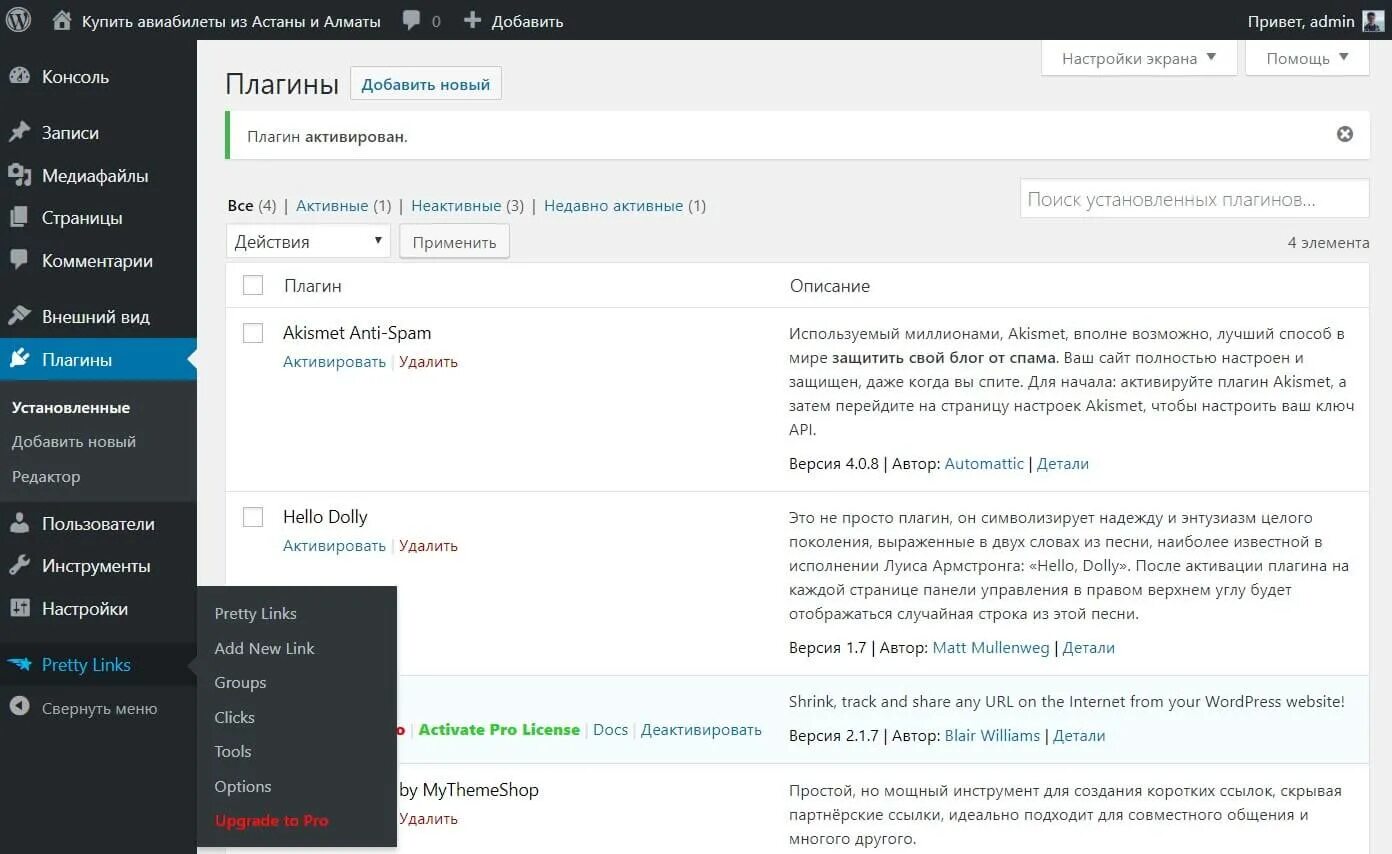This screenshot has height=854, width=1392.
Task: Open site title Купить авиабилеты link
Action: coord(231,21)
